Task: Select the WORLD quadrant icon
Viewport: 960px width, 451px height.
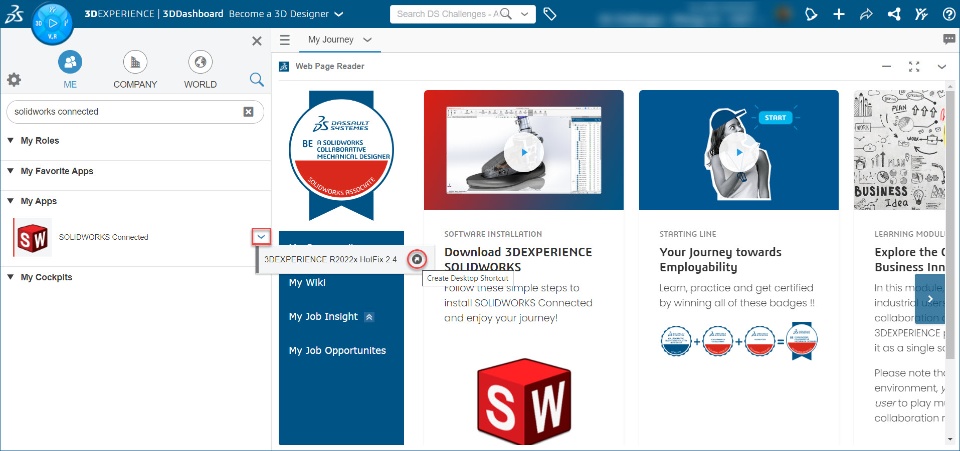Action: coord(200,62)
